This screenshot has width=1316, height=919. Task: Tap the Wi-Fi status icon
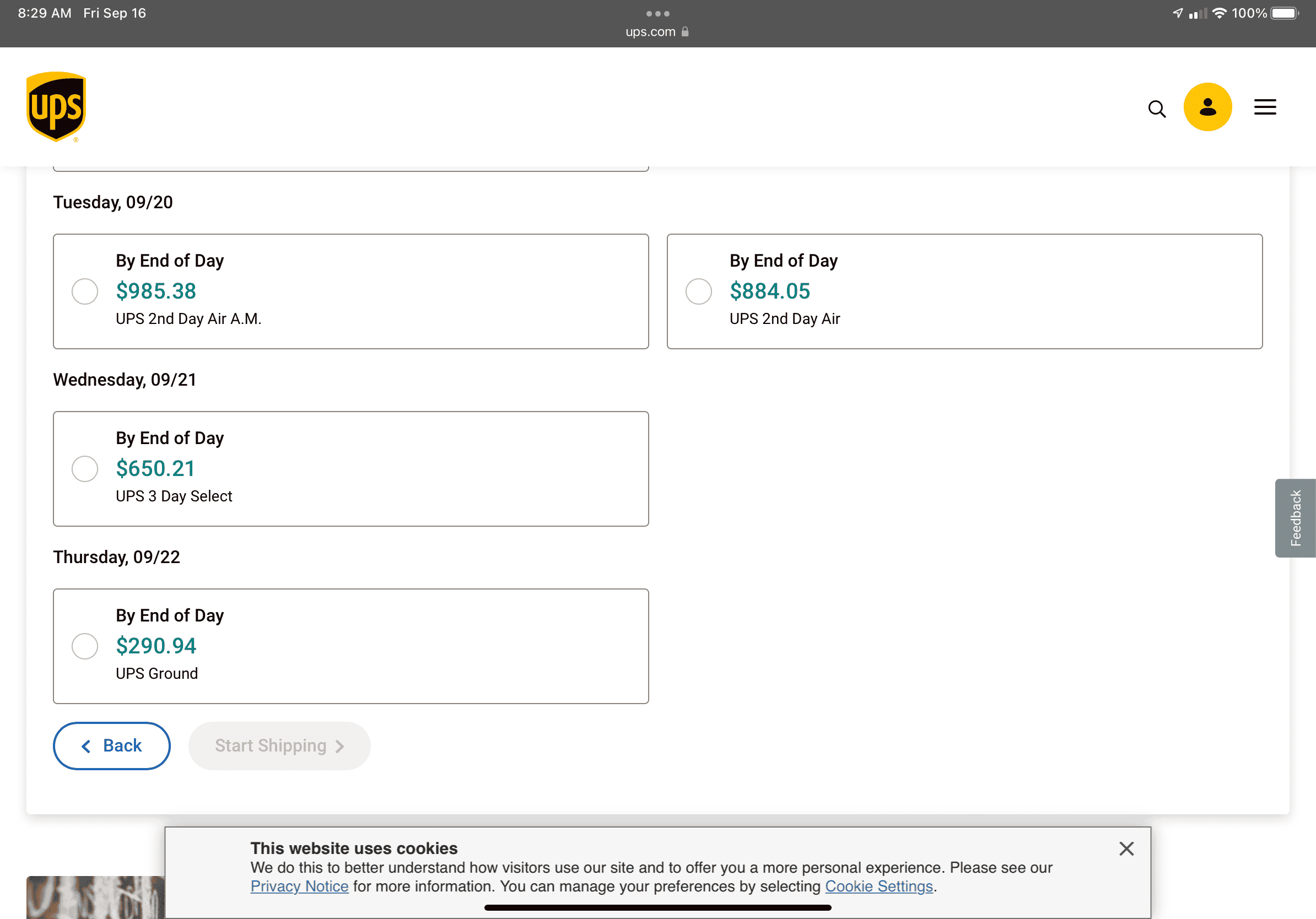click(1219, 13)
